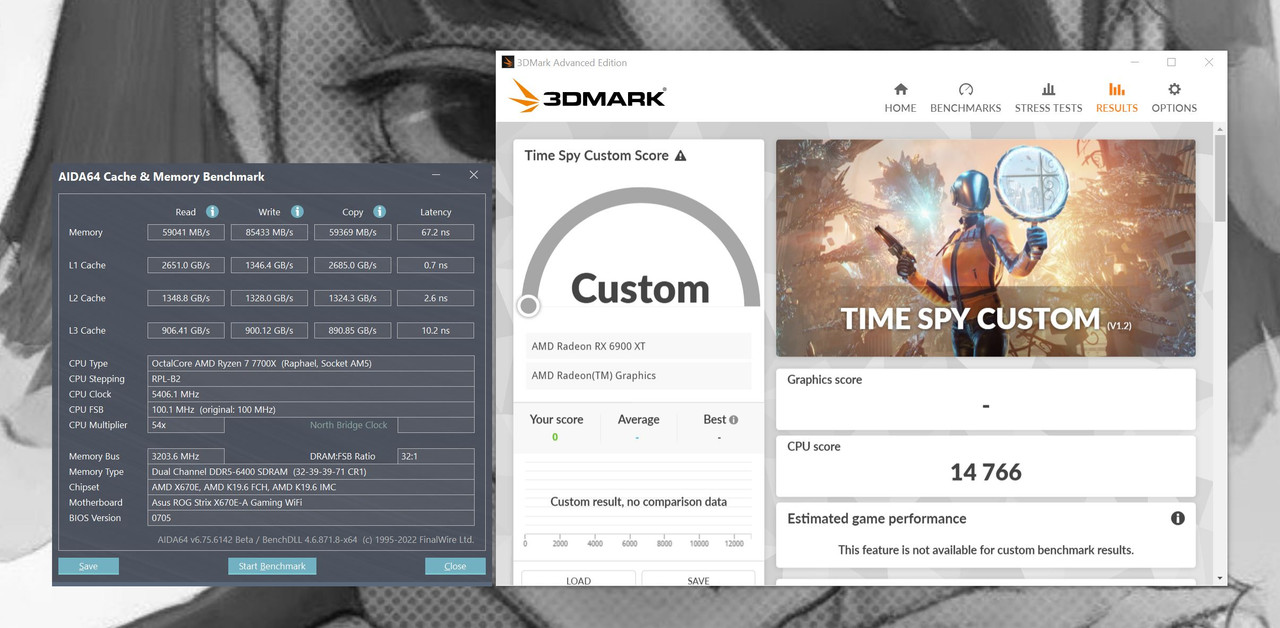This screenshot has width=1280, height=628.
Task: Click the CPU FSB value 100.1 MHz
Action: [311, 409]
